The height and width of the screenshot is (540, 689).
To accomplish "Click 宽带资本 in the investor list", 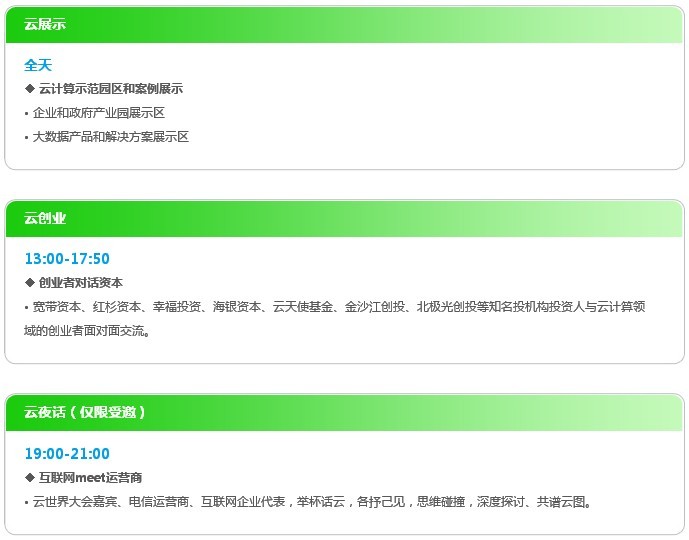I will point(56,307).
